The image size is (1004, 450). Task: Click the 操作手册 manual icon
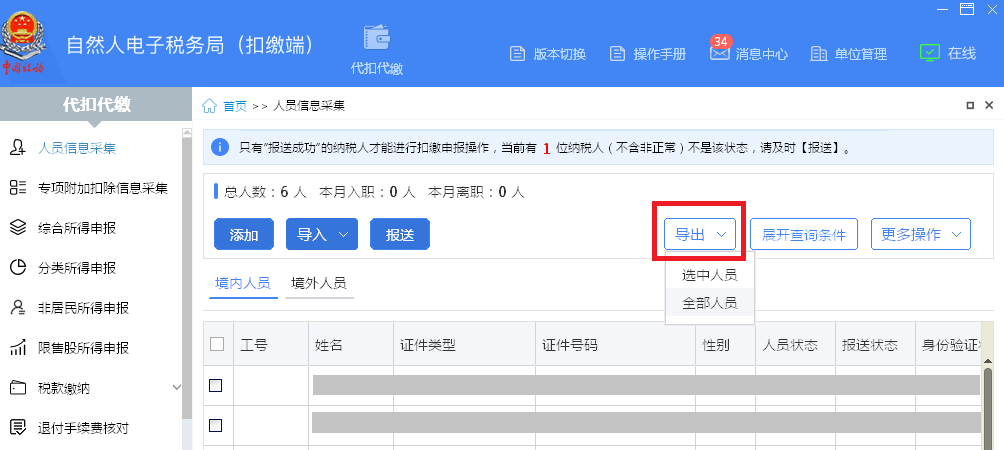617,54
